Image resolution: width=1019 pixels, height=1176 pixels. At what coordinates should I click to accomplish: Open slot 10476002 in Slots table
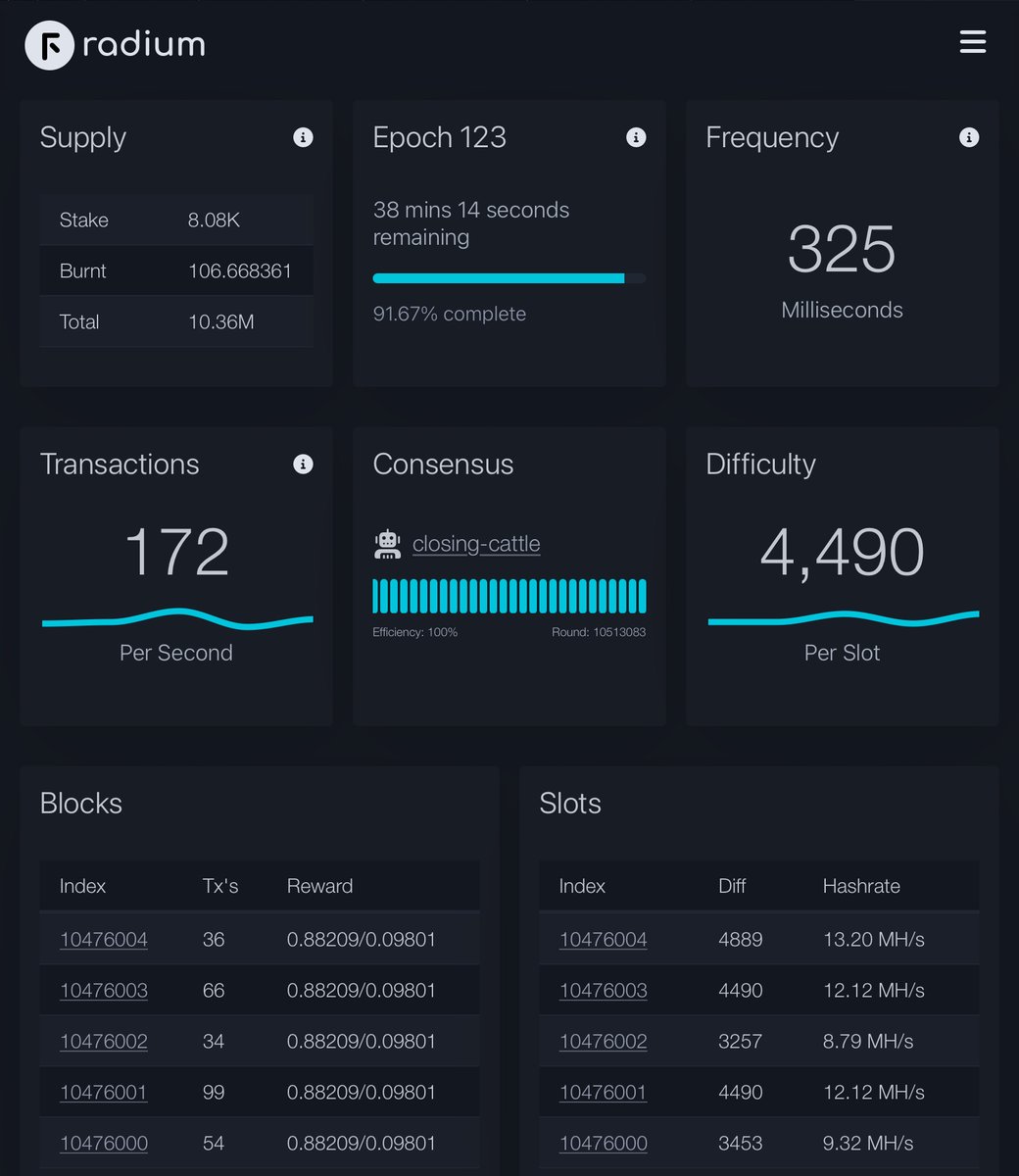point(604,1042)
